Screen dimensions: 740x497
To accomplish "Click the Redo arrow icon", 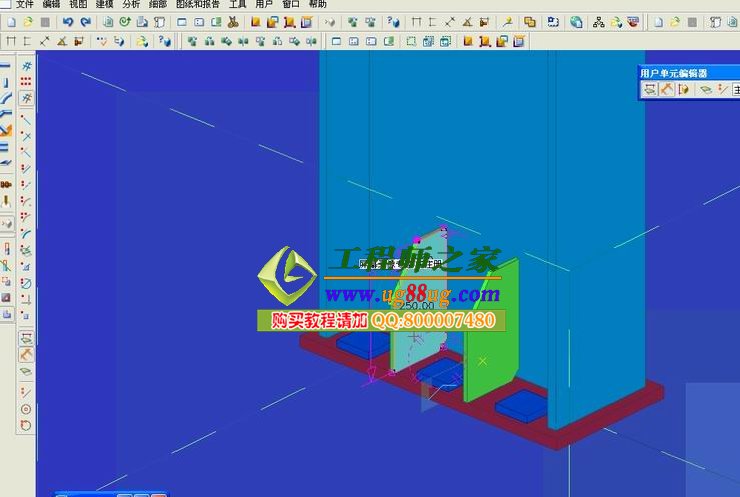I will pyautogui.click(x=84, y=21).
